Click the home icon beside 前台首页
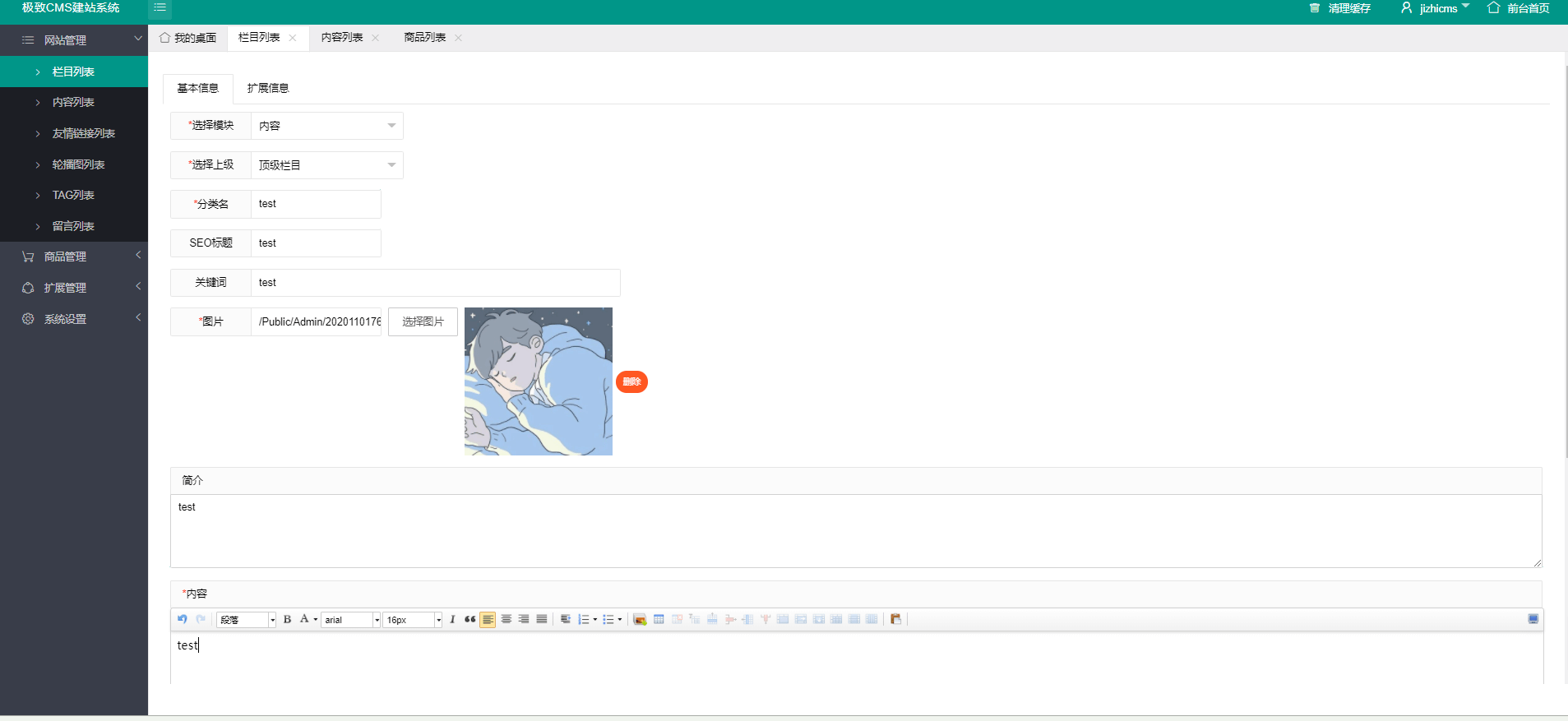 point(1494,8)
